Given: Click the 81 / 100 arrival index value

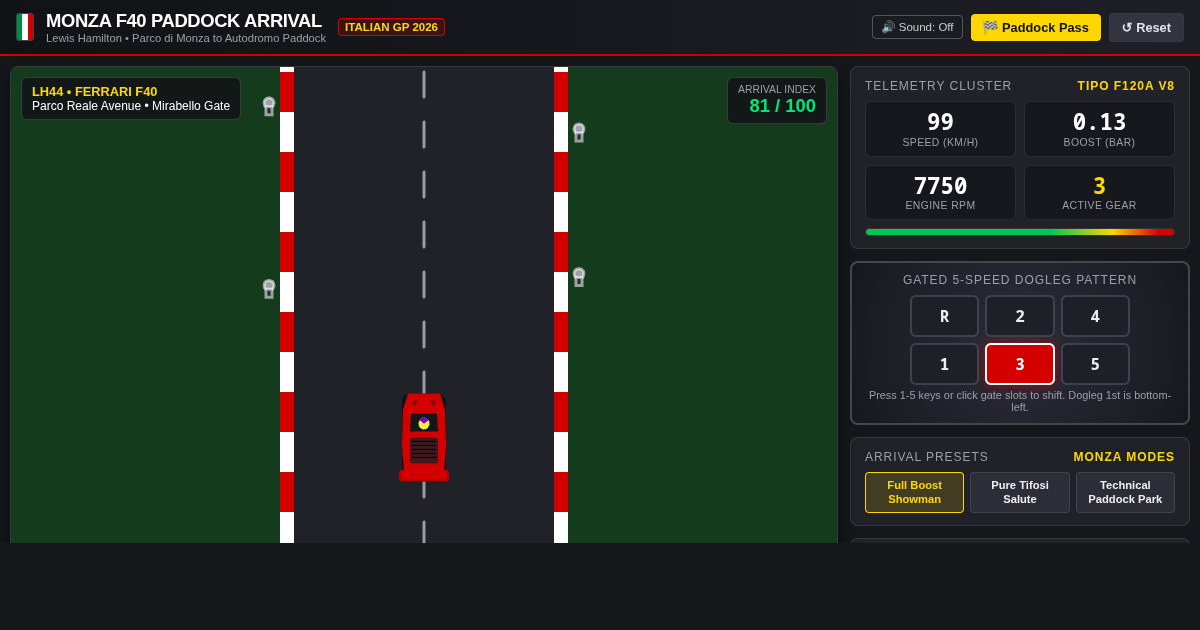Looking at the screenshot, I should 783,106.
